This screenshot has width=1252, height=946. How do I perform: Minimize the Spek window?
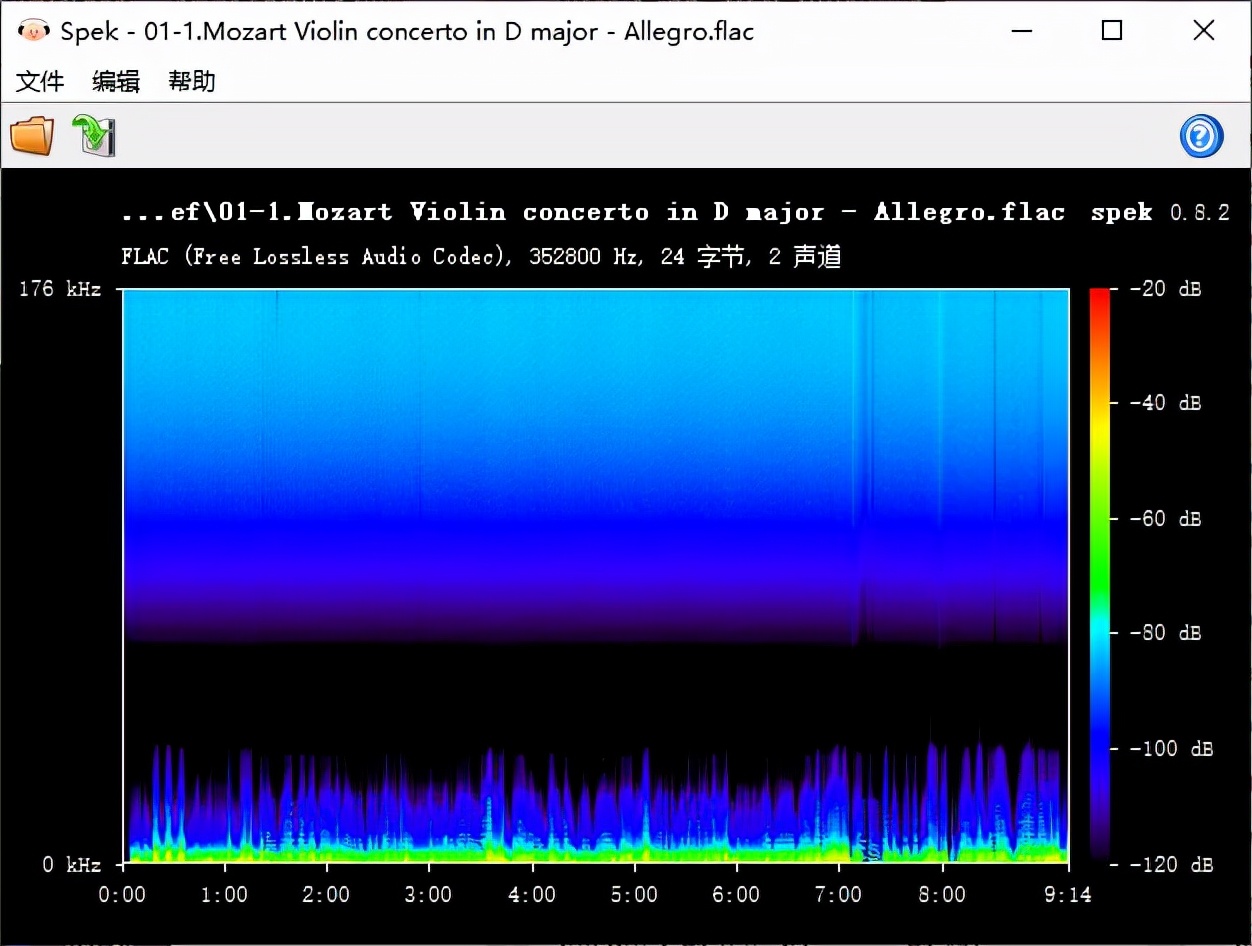(x=1020, y=31)
